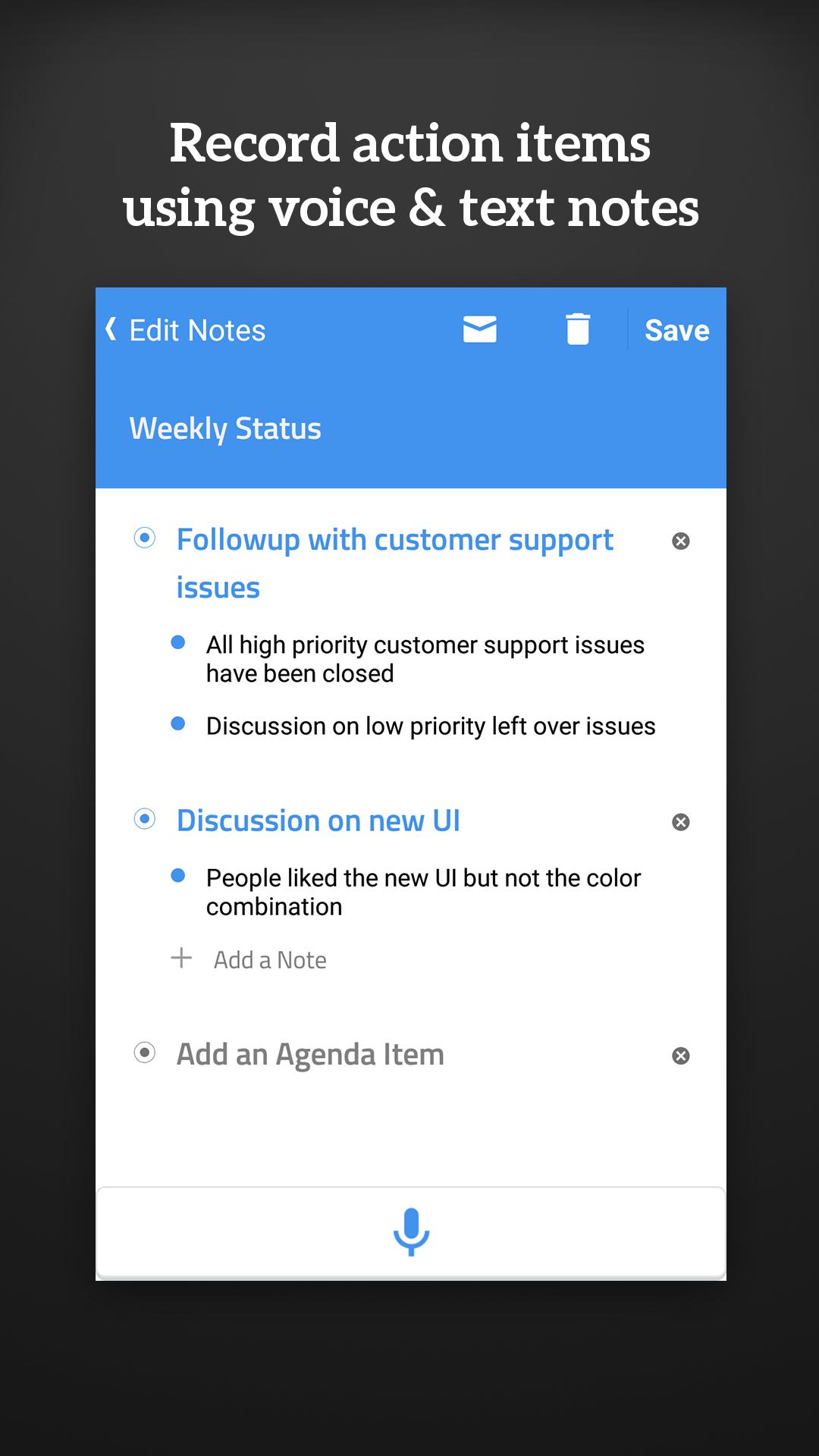819x1456 pixels.
Task: Select the radio bullet beside 'Followup with customer support'
Action: pos(143,539)
